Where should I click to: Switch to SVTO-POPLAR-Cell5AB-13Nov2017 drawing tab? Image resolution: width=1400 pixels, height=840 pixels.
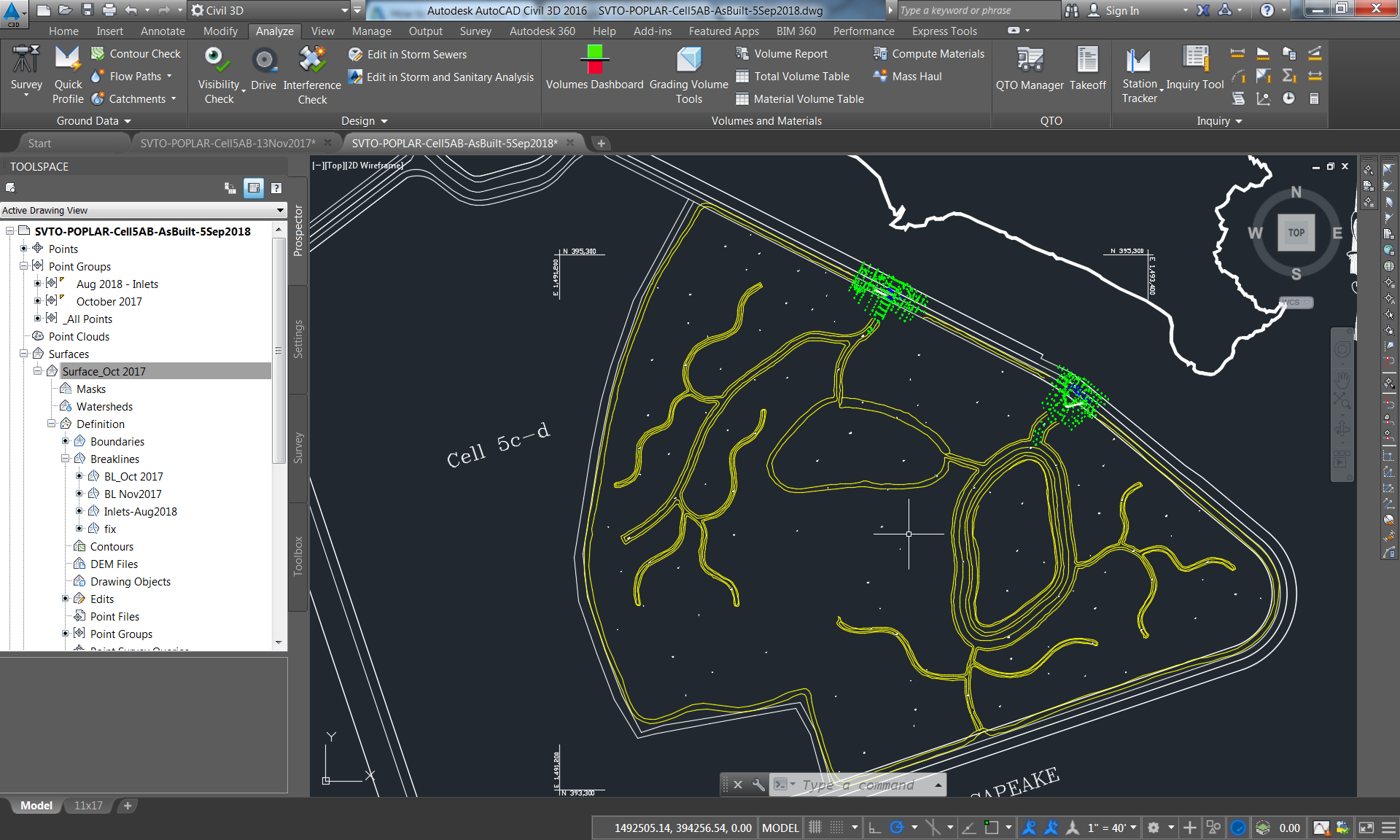[227, 144]
